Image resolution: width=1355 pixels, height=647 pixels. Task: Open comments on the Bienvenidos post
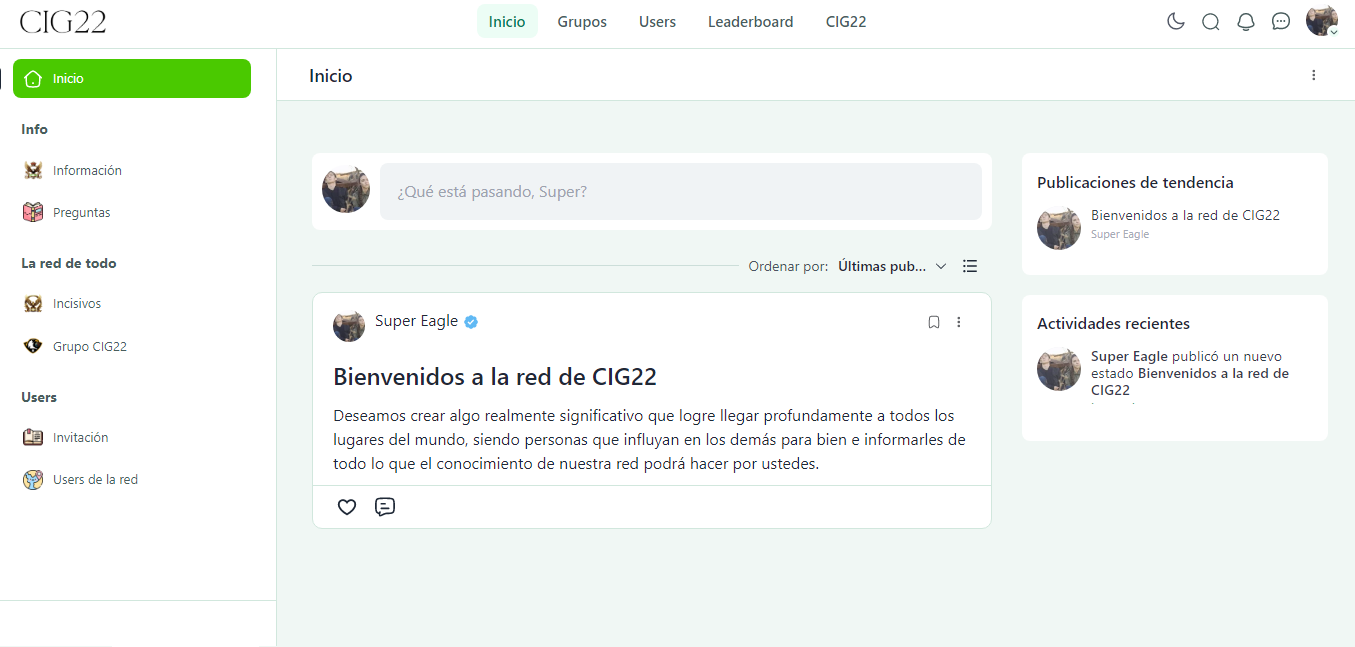click(385, 507)
